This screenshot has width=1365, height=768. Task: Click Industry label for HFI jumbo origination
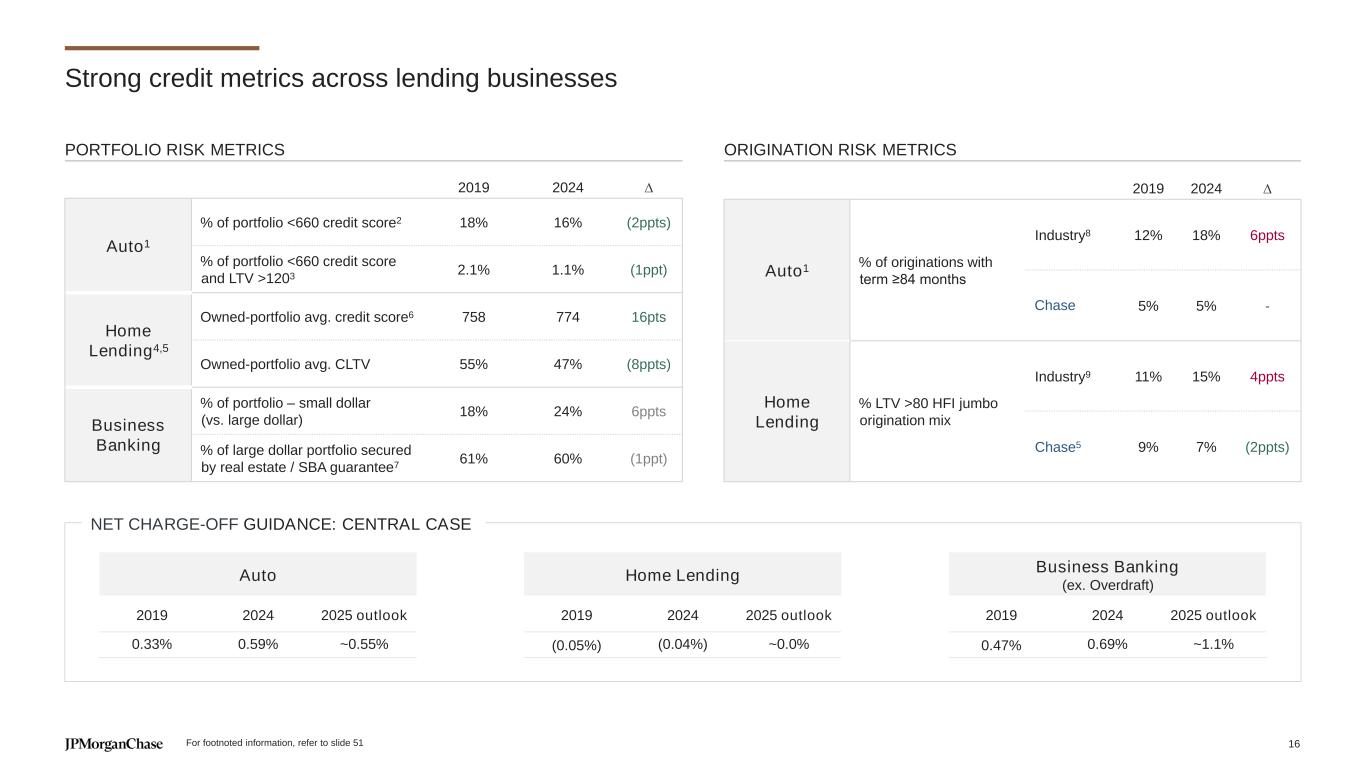click(x=1062, y=376)
